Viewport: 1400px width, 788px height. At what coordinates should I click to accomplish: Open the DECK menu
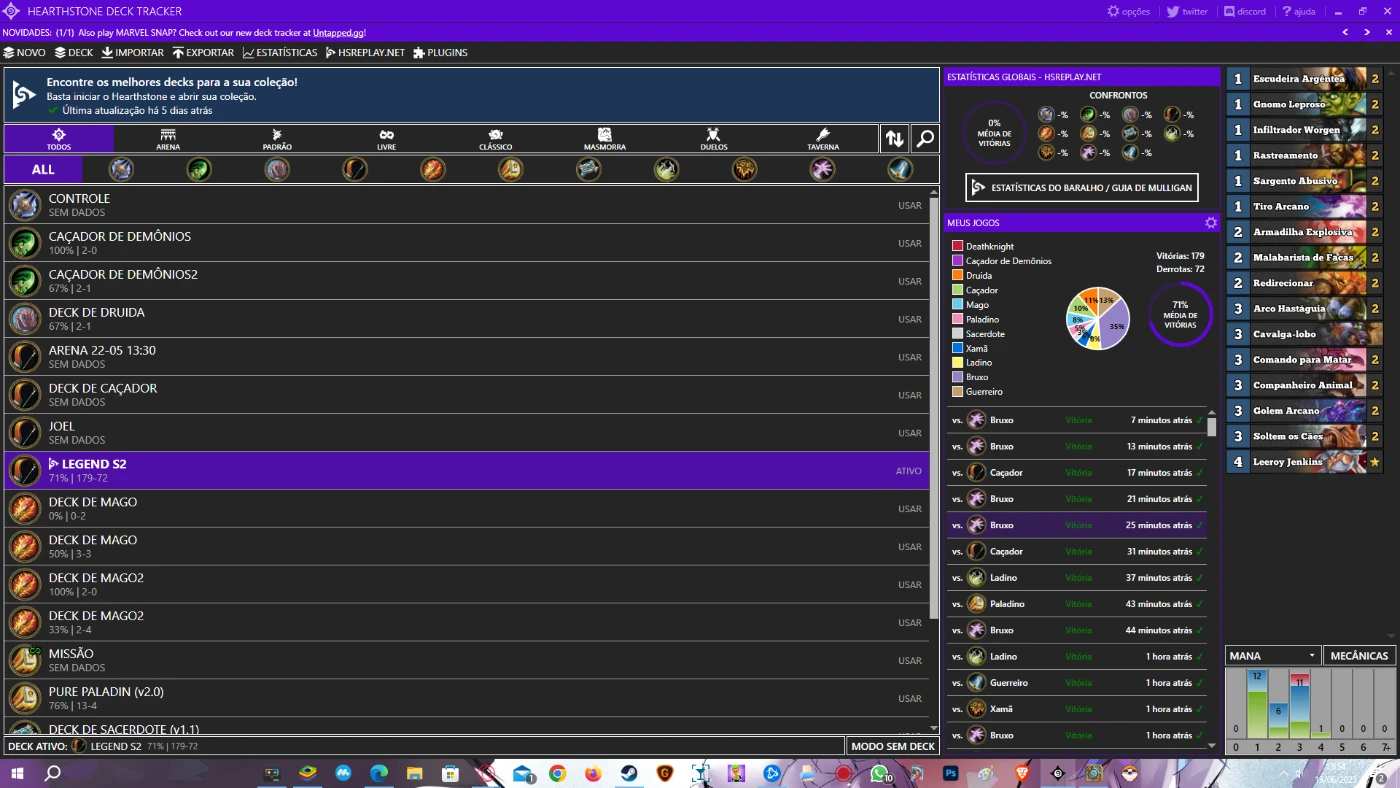click(x=74, y=52)
